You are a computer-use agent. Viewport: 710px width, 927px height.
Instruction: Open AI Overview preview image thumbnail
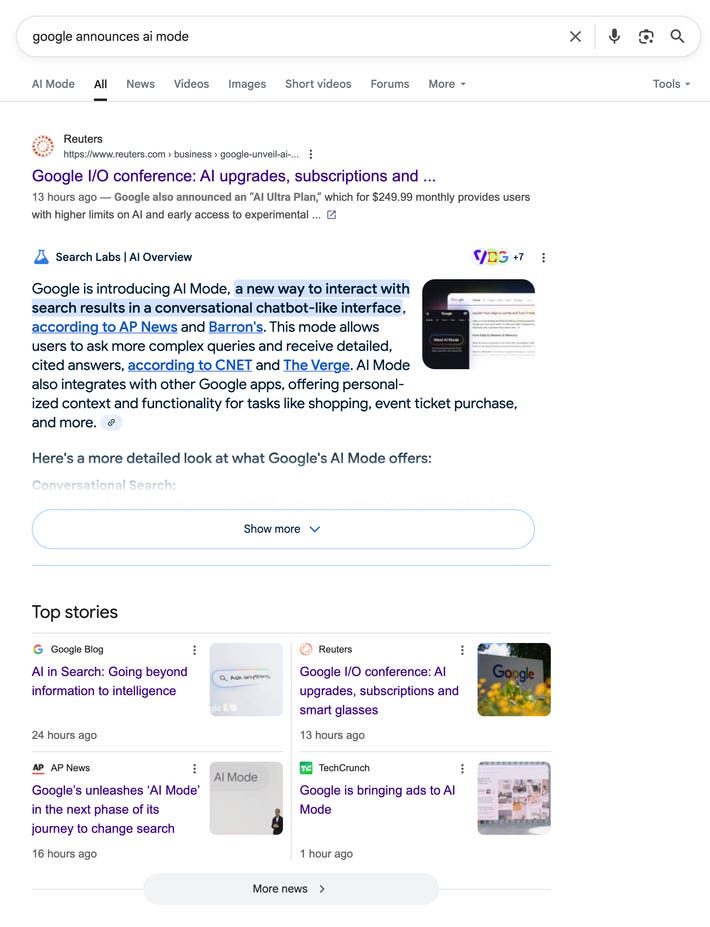[x=478, y=324]
